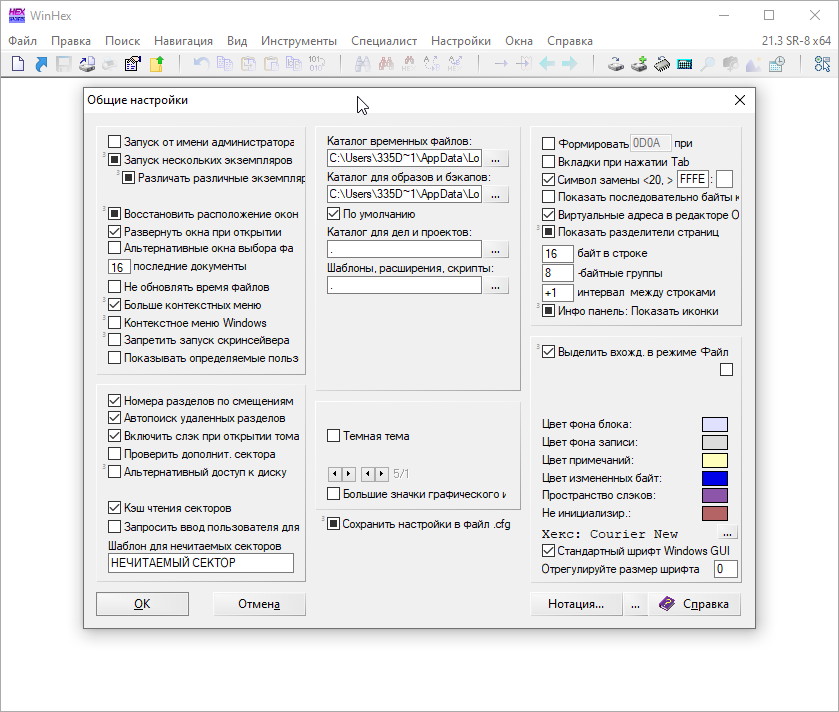The height and width of the screenshot is (712, 839).
Task: Open the Настройки menu
Action: [461, 41]
